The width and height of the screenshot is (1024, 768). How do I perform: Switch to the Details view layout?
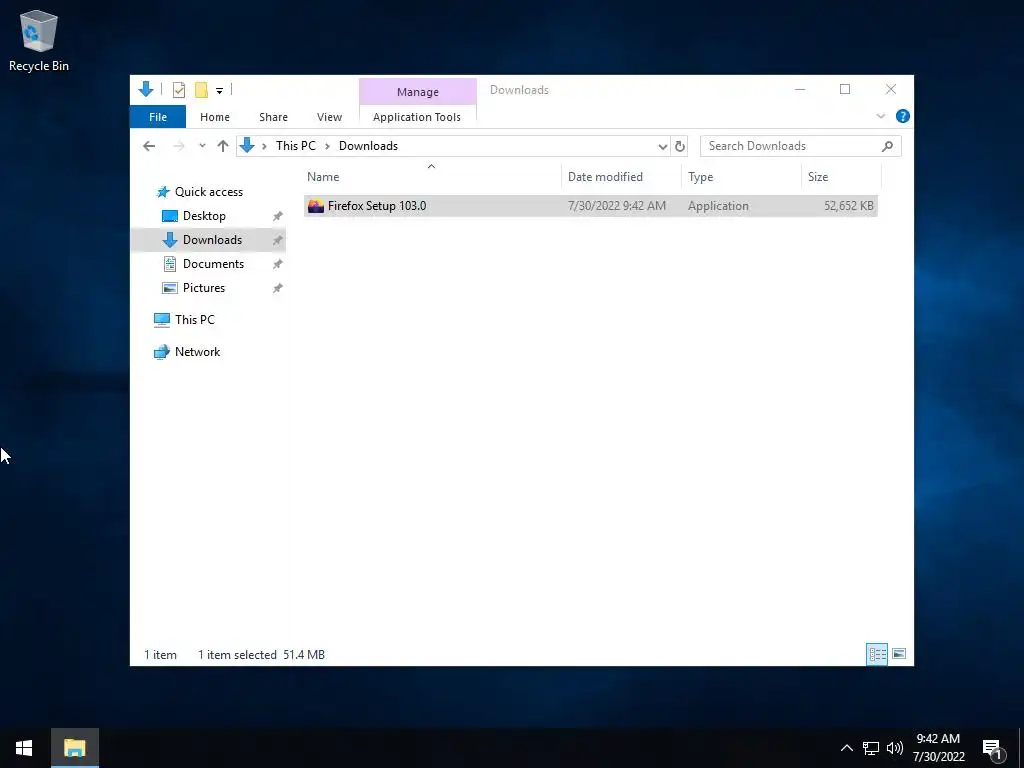(877, 654)
